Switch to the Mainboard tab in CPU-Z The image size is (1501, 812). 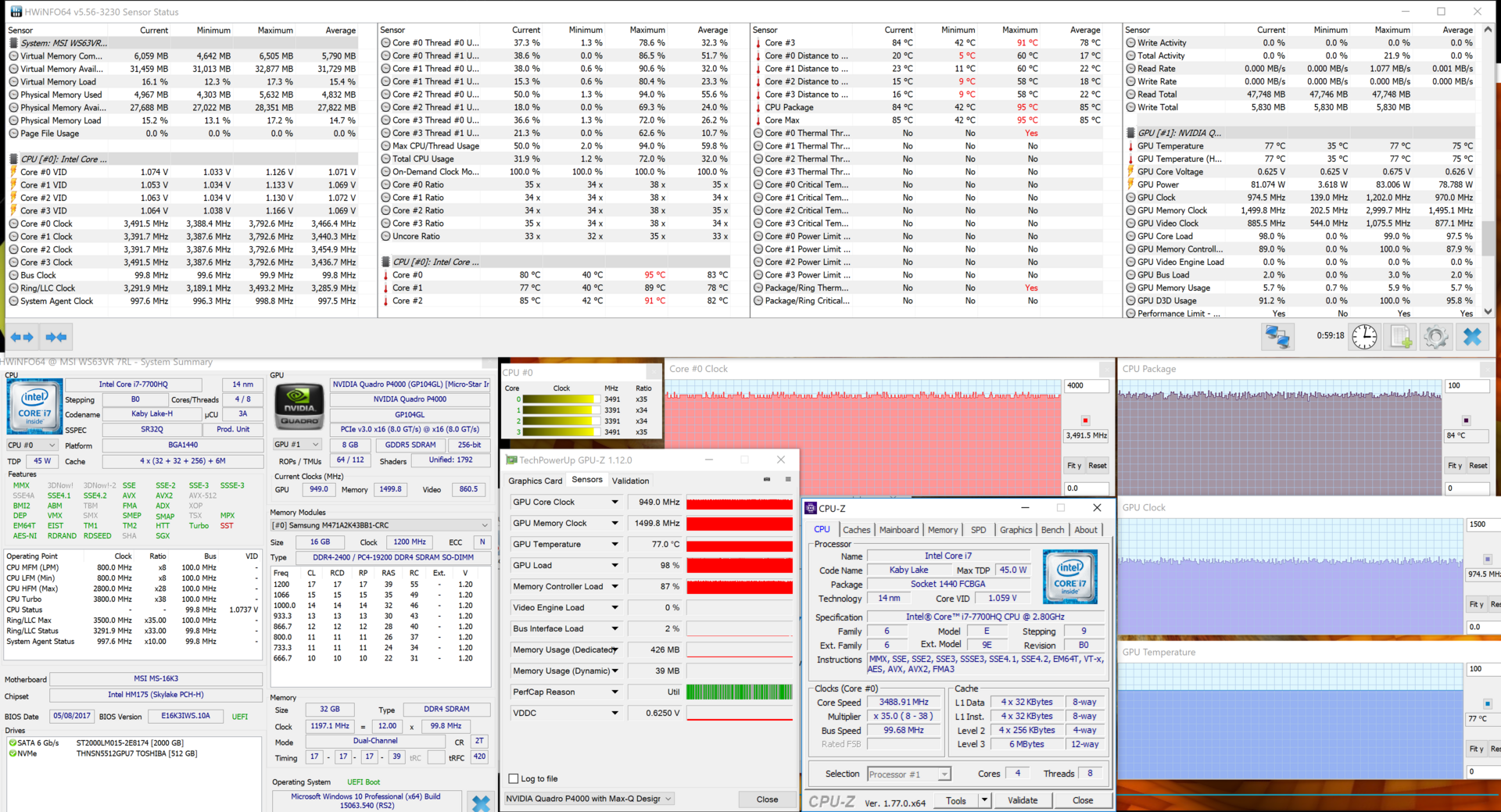pos(899,530)
